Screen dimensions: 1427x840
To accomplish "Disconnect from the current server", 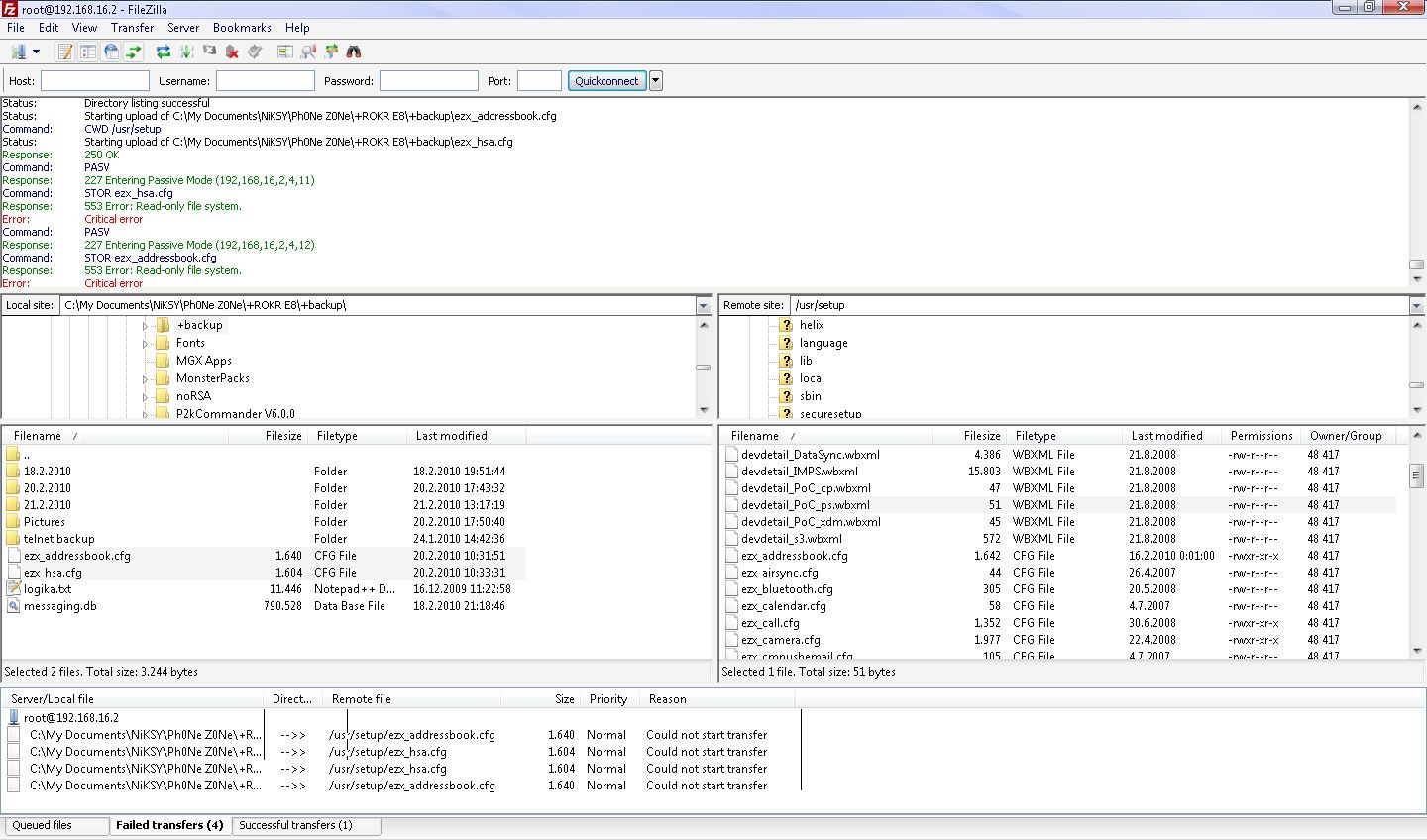I will point(232,52).
